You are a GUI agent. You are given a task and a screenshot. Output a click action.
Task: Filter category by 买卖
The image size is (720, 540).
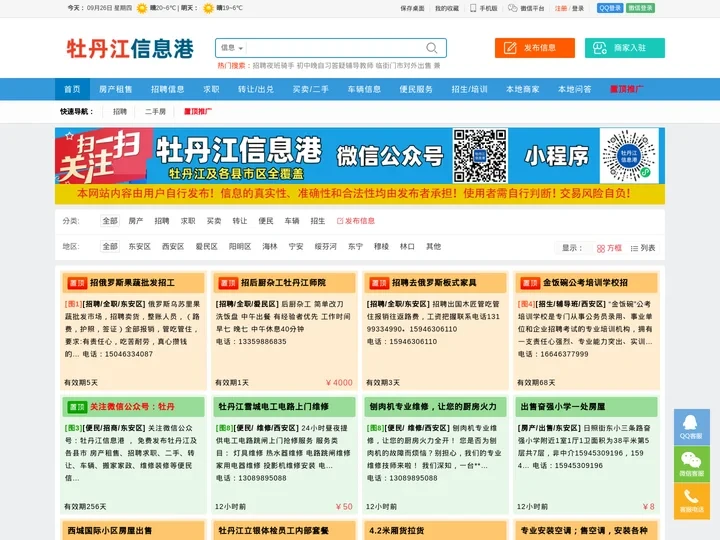pyautogui.click(x=214, y=221)
